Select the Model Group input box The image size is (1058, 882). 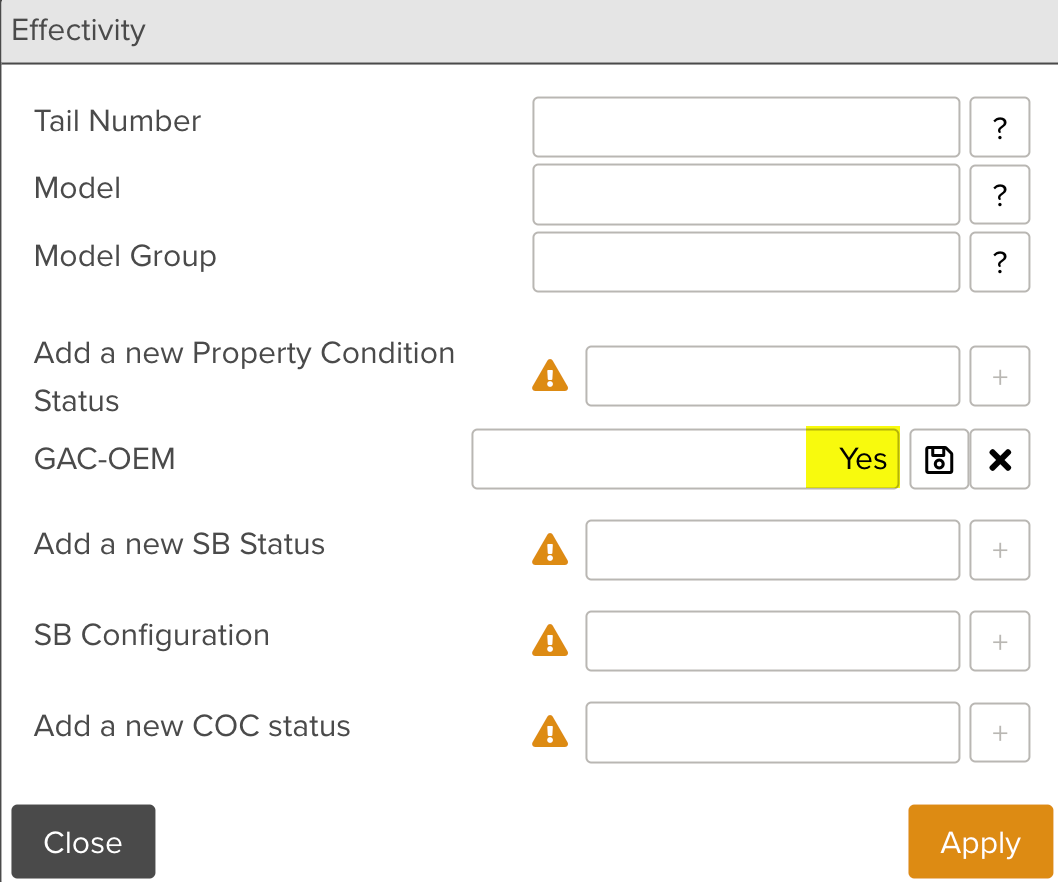pyautogui.click(x=746, y=262)
